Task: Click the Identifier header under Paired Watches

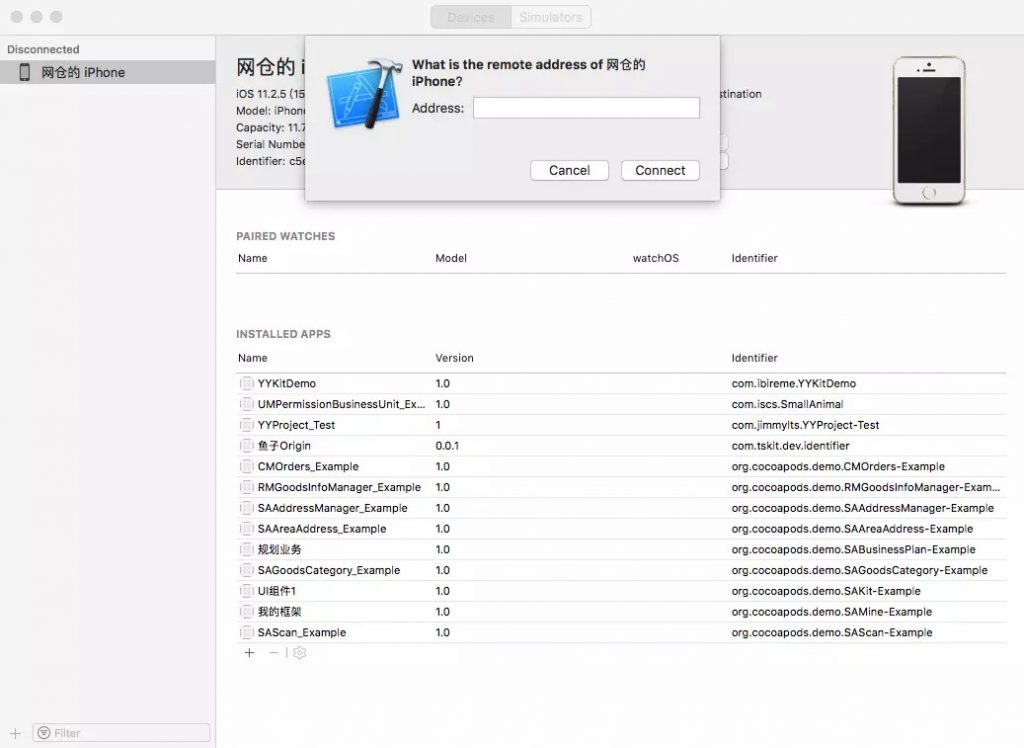Action: point(754,258)
